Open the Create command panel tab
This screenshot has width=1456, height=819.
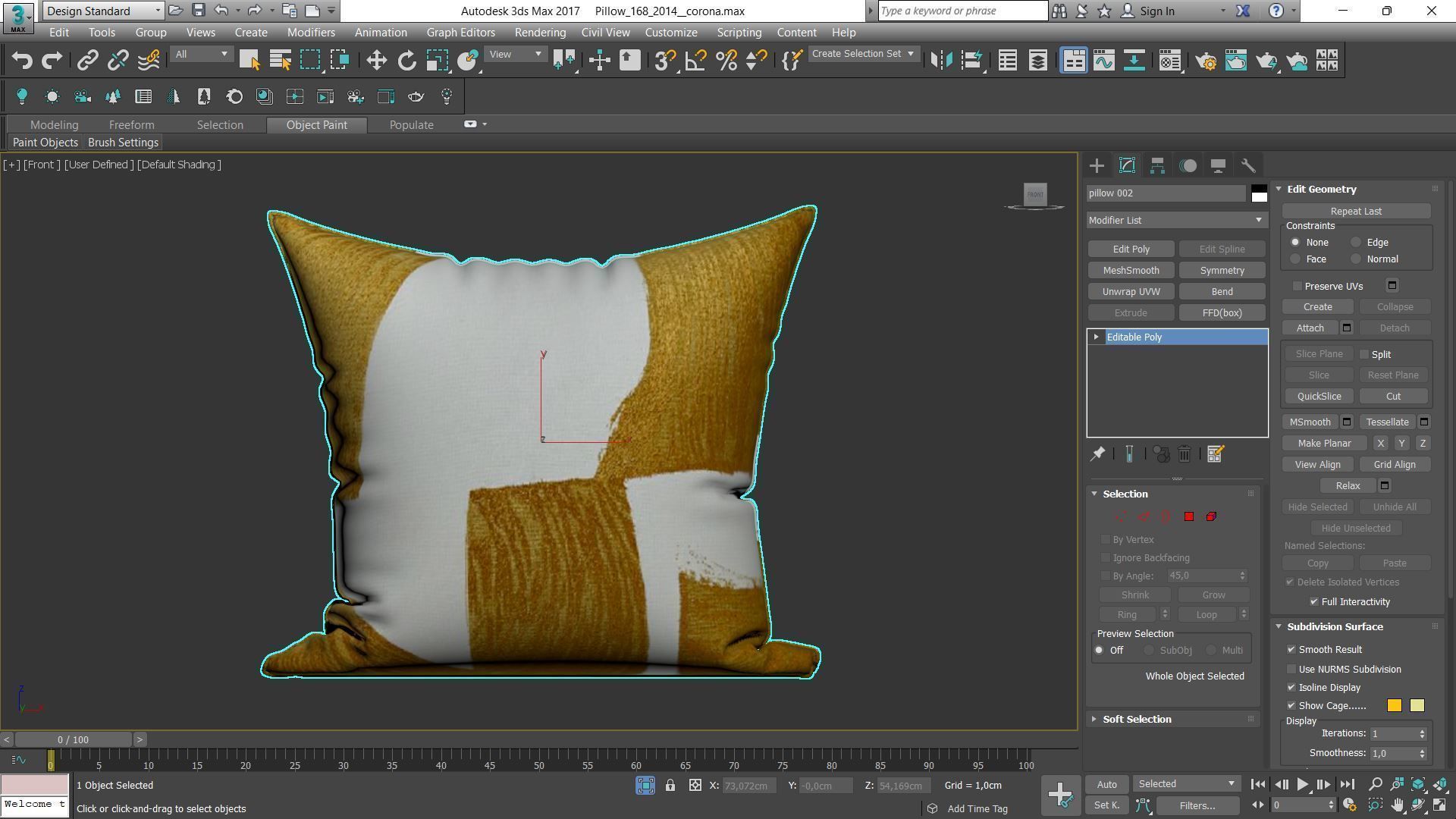coord(1097,165)
